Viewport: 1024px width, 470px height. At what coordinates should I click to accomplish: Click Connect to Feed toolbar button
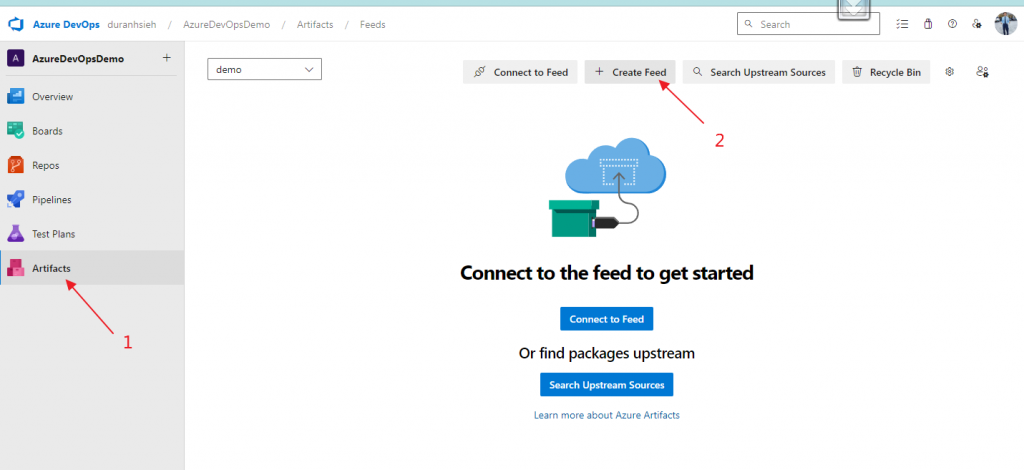pos(520,72)
